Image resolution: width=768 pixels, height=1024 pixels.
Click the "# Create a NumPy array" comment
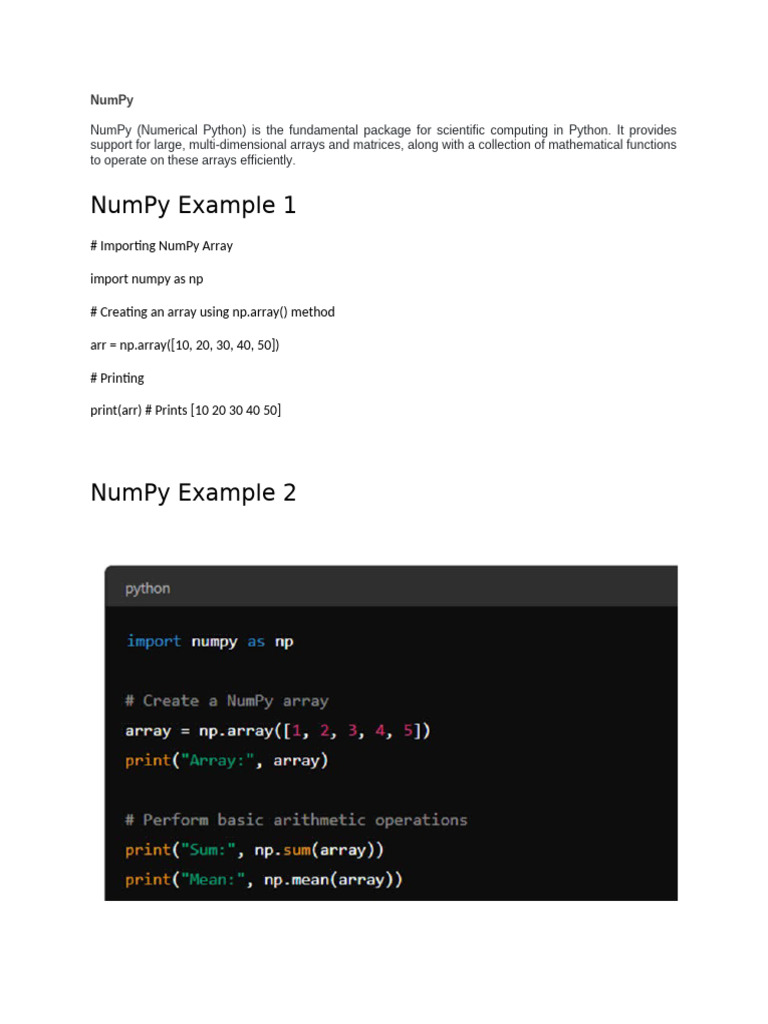coord(226,701)
